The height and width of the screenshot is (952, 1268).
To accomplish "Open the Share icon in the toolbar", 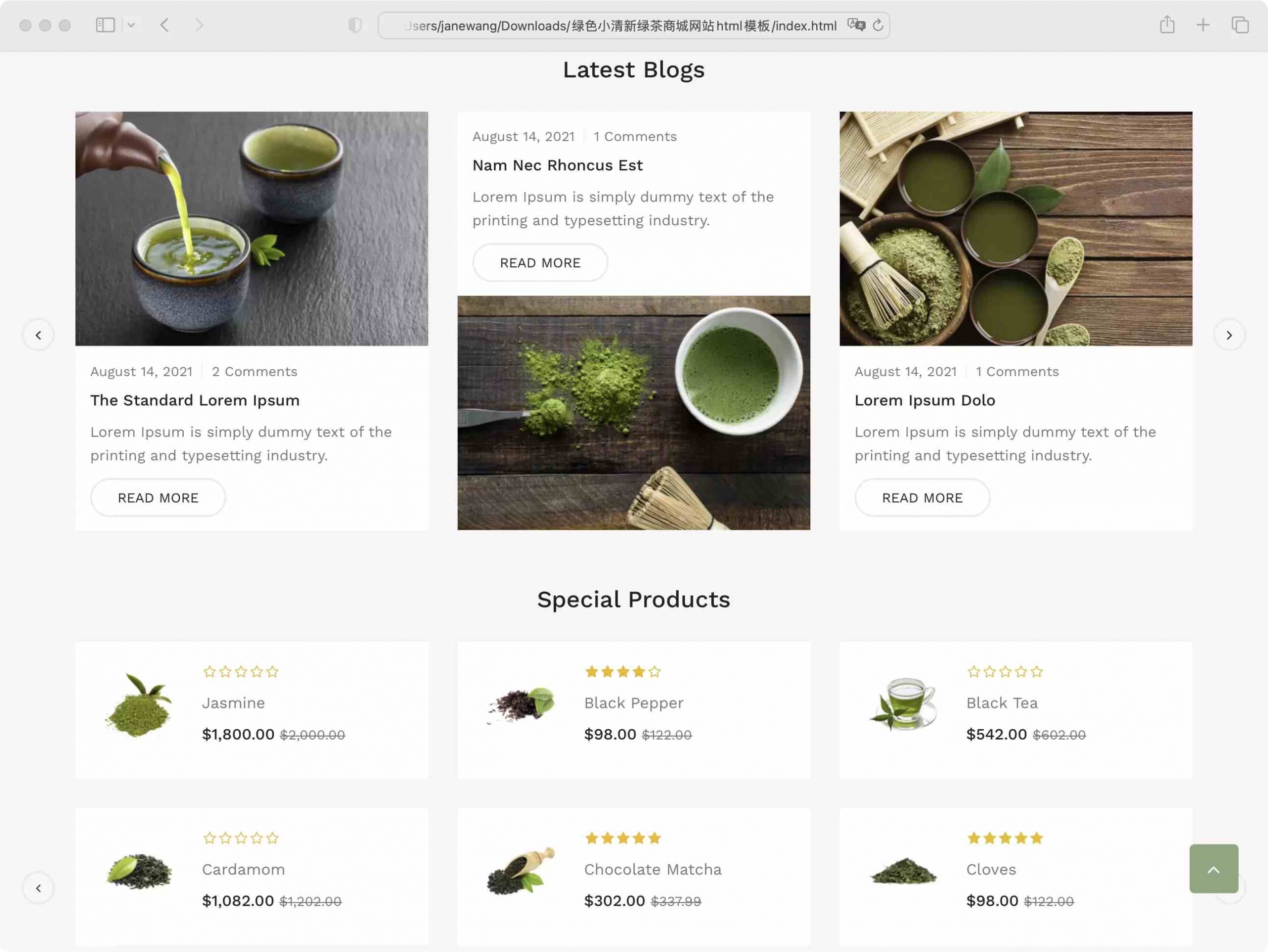I will click(1167, 25).
